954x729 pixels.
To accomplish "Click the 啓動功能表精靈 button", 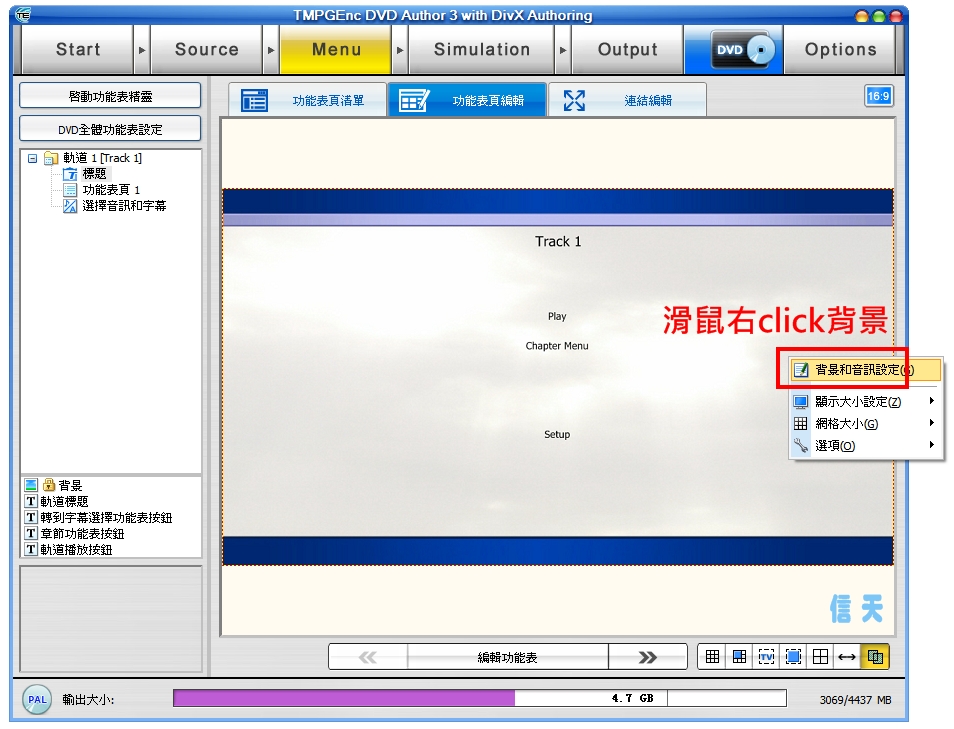I will pyautogui.click(x=110, y=96).
